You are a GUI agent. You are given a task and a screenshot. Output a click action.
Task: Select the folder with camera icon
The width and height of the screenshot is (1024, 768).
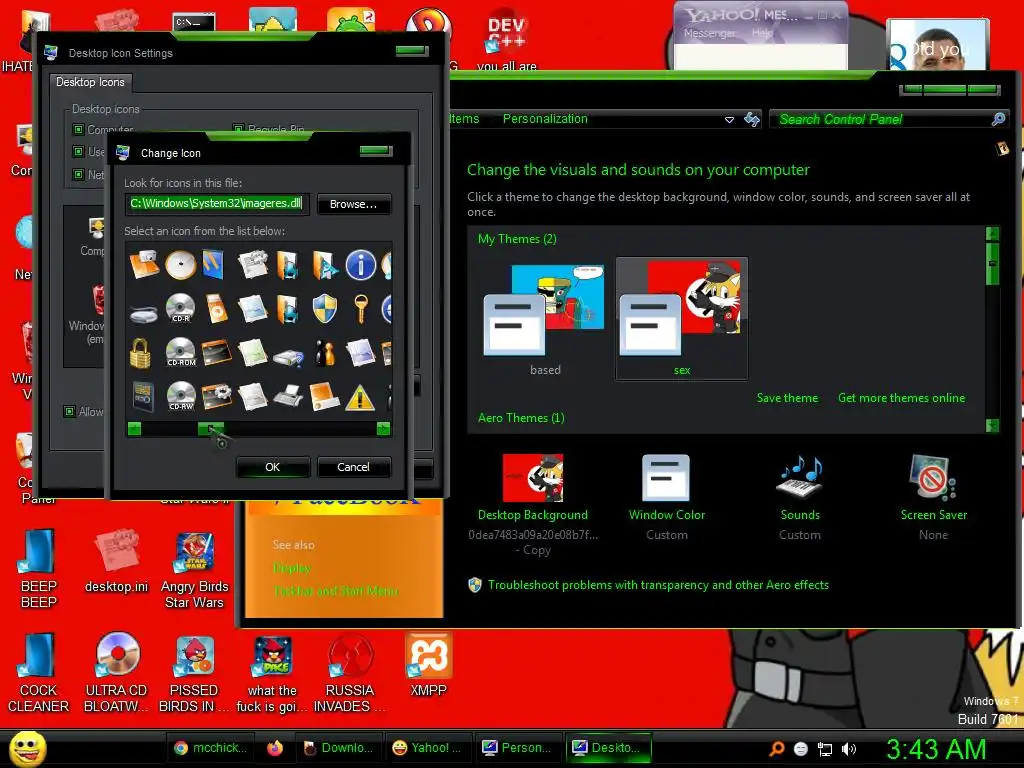(144, 264)
